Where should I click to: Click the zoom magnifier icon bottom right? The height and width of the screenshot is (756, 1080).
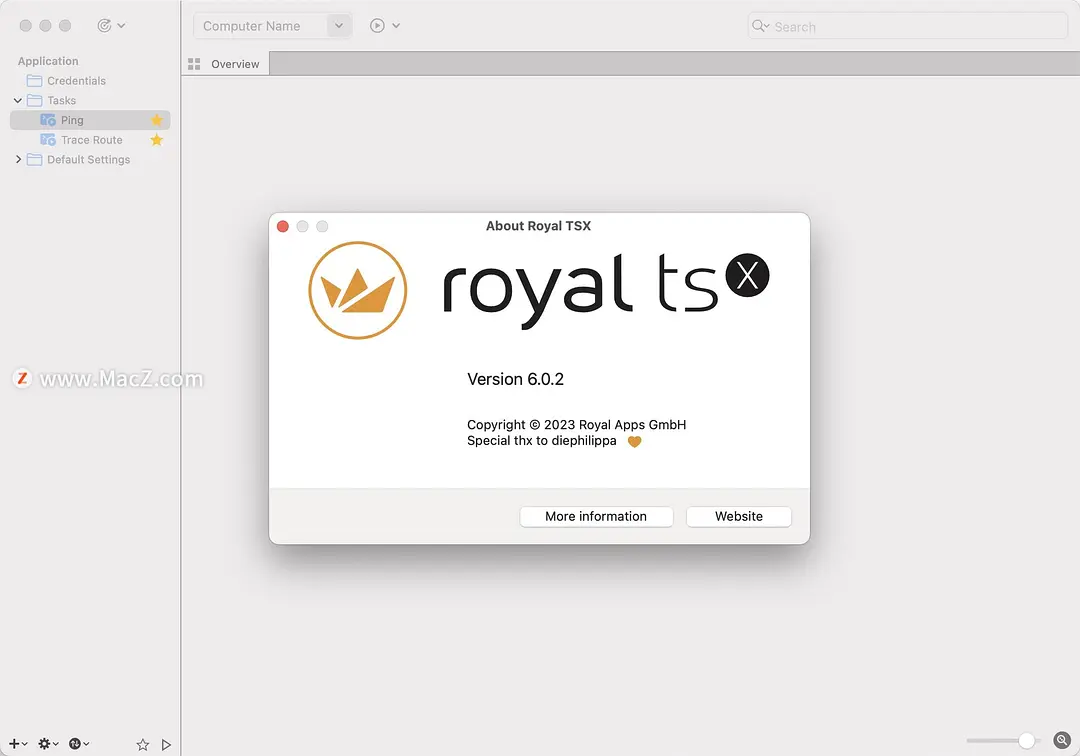(x=1062, y=740)
